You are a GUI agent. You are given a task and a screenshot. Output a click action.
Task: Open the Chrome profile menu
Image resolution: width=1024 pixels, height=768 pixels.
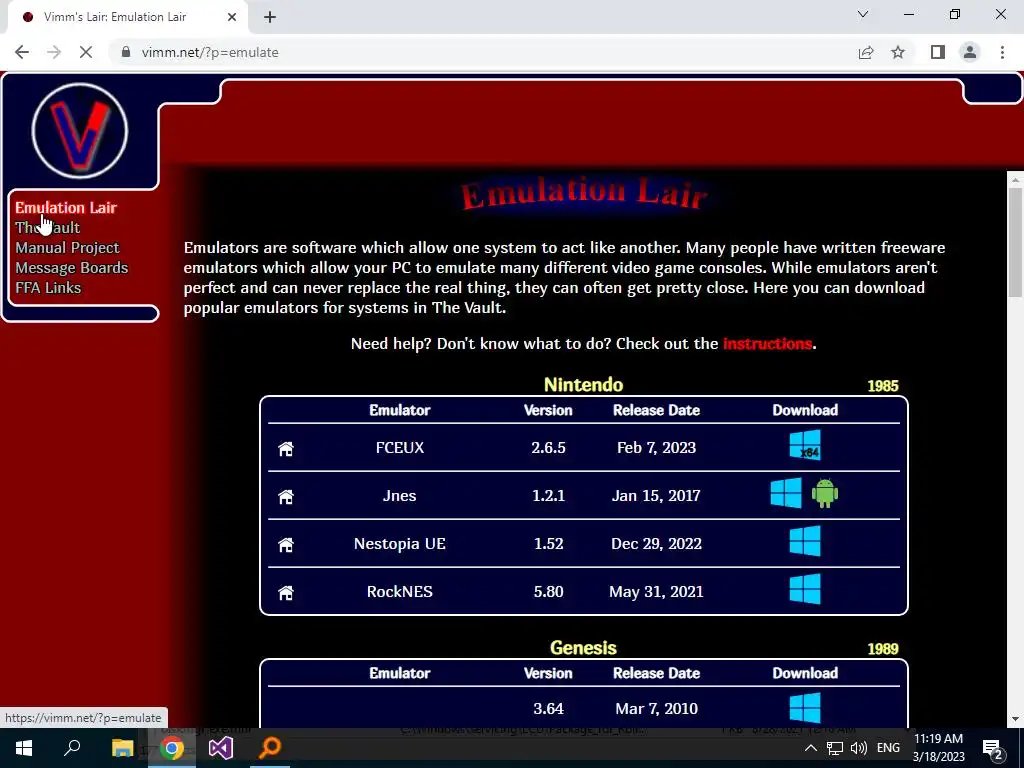pos(970,52)
